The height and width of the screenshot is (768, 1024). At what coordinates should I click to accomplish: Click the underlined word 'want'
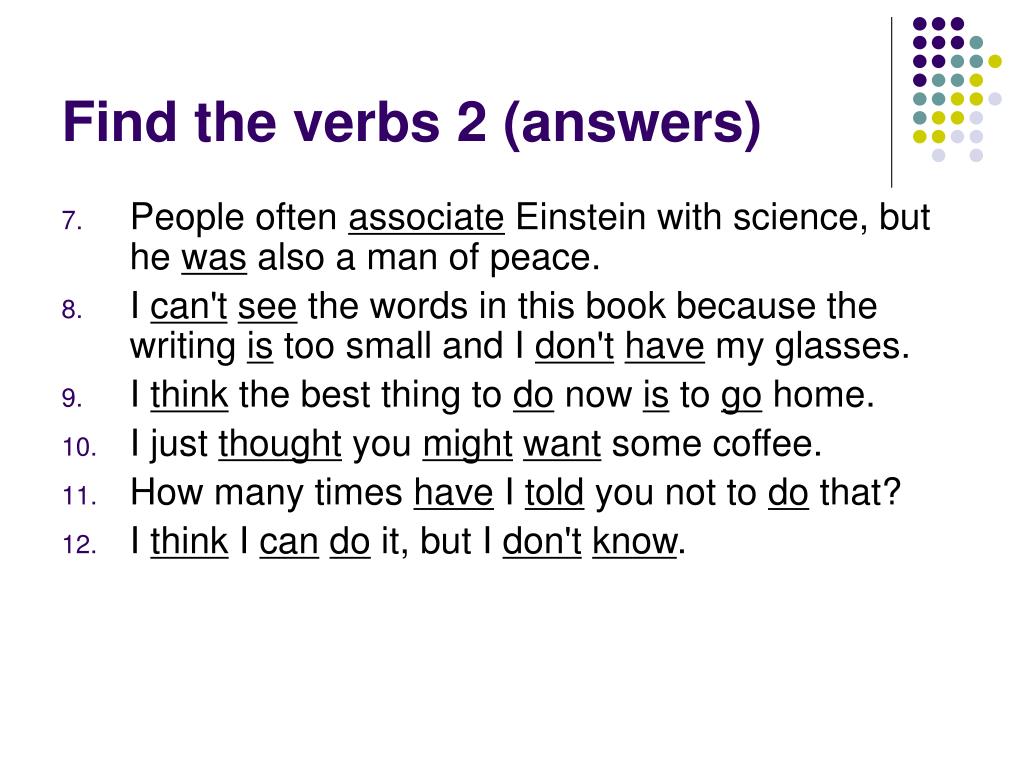[x=562, y=445]
